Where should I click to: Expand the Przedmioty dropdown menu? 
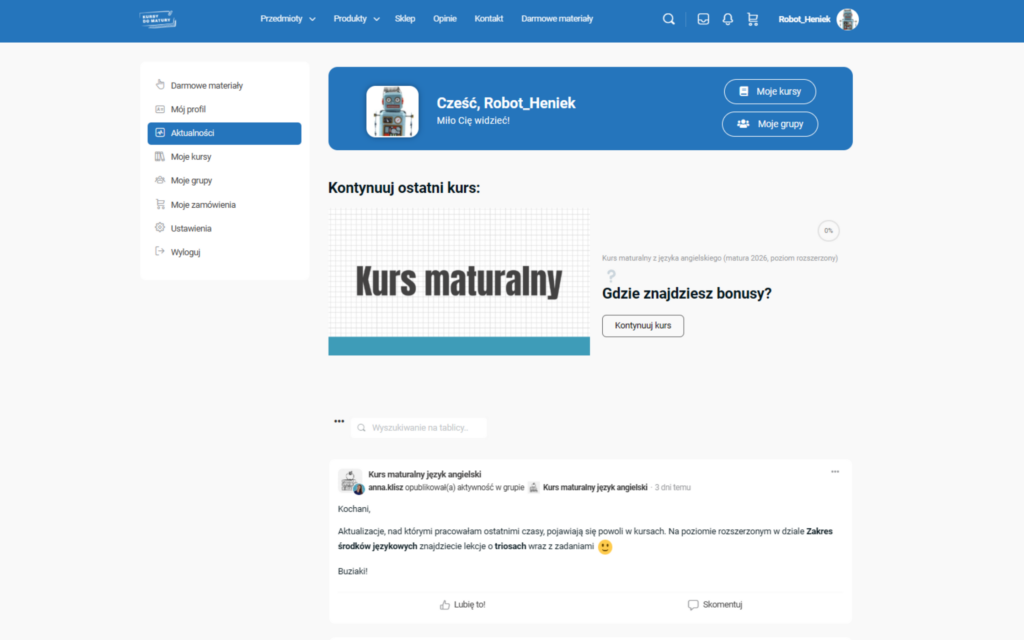287,19
